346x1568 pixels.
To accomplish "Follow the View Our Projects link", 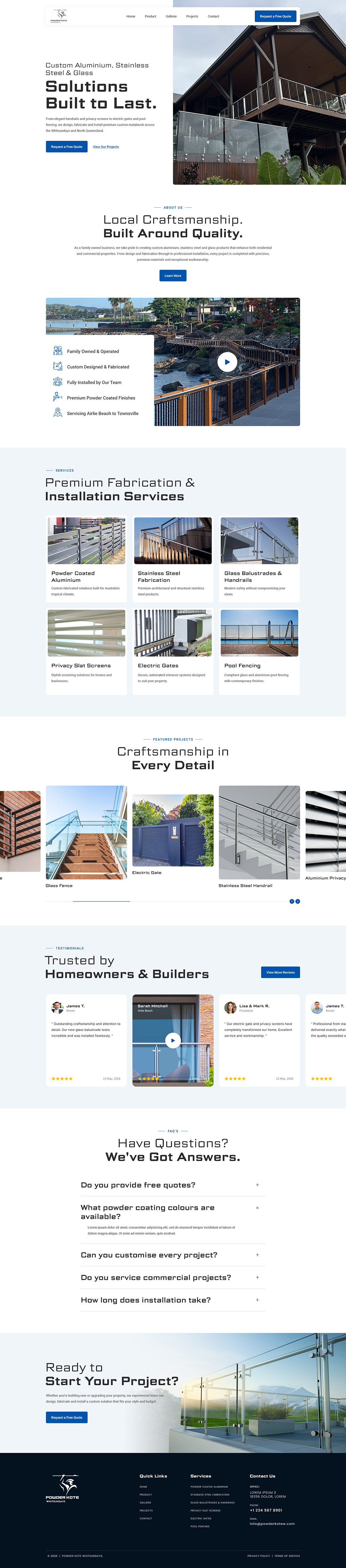I will click(x=106, y=147).
